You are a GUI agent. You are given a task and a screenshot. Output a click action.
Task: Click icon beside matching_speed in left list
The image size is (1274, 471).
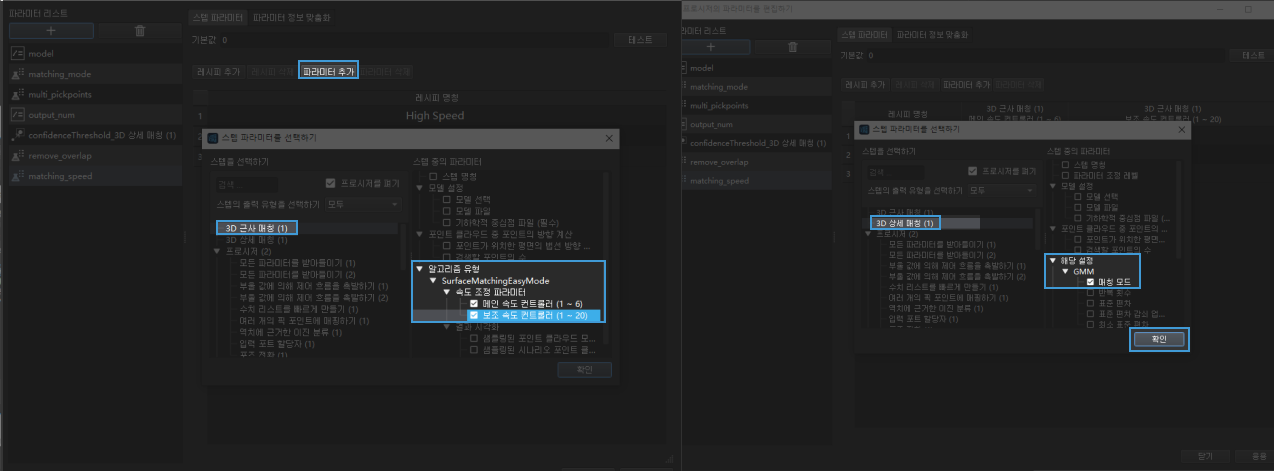(17, 176)
